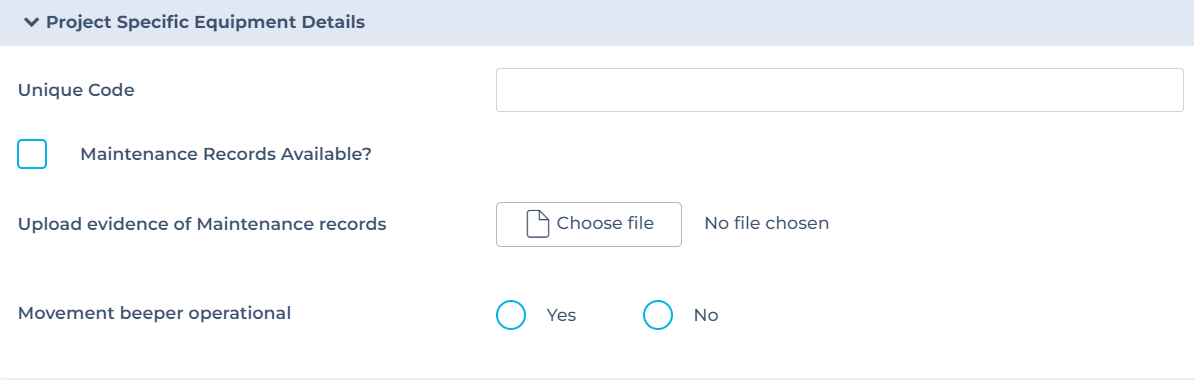Click the No label next to radio
The image size is (1194, 380).
pyautogui.click(x=706, y=315)
